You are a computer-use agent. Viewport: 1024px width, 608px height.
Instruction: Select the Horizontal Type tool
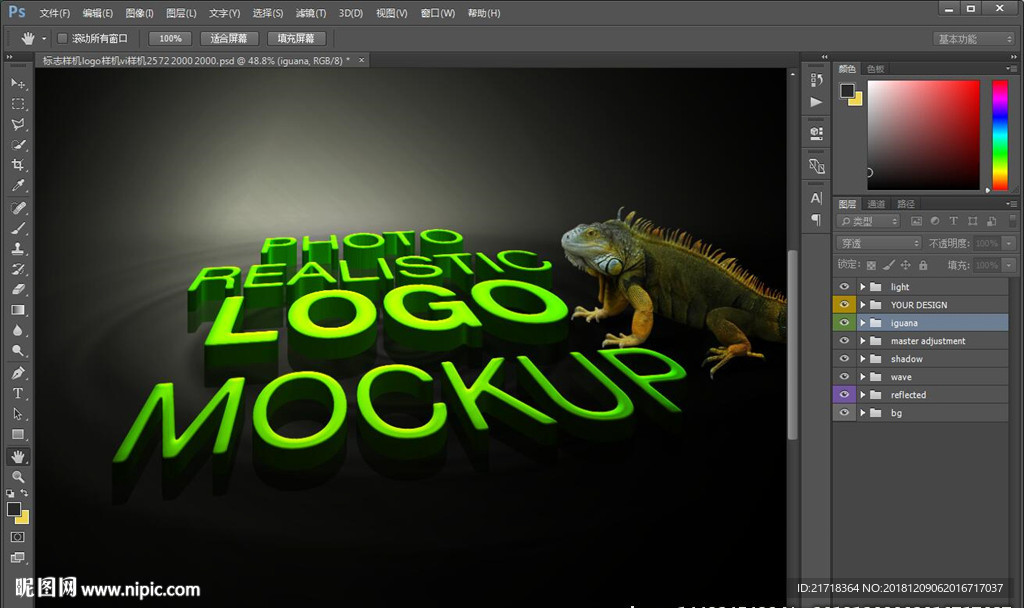coord(18,393)
